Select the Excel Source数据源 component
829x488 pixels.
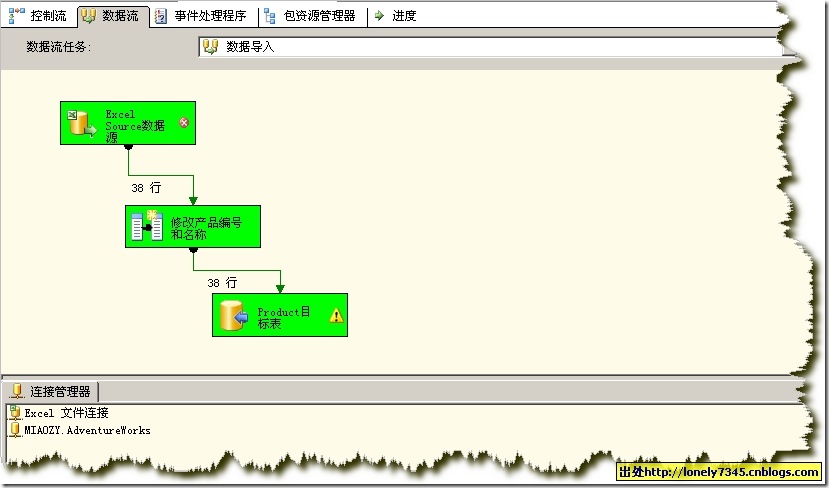click(x=128, y=123)
